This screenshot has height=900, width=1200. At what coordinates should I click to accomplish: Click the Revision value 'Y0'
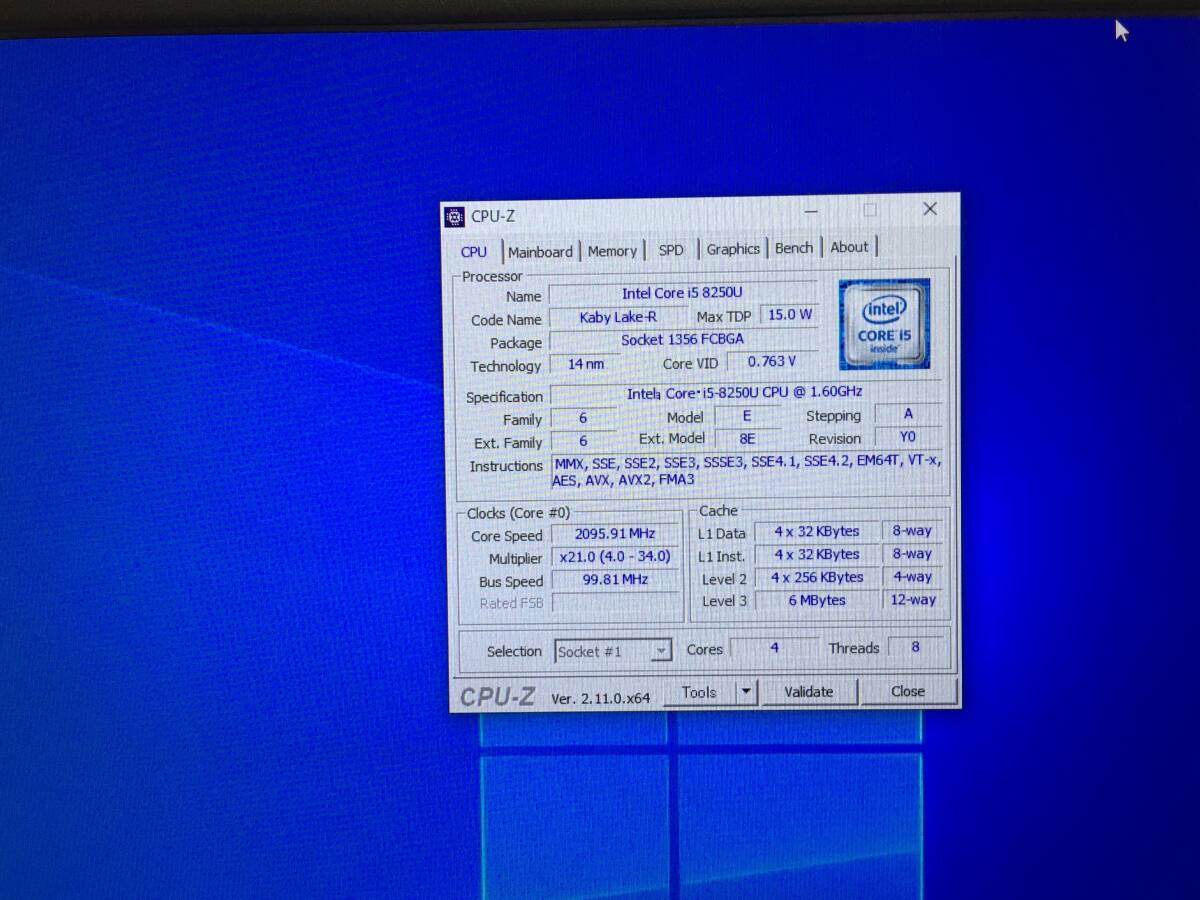pyautogui.click(x=907, y=436)
